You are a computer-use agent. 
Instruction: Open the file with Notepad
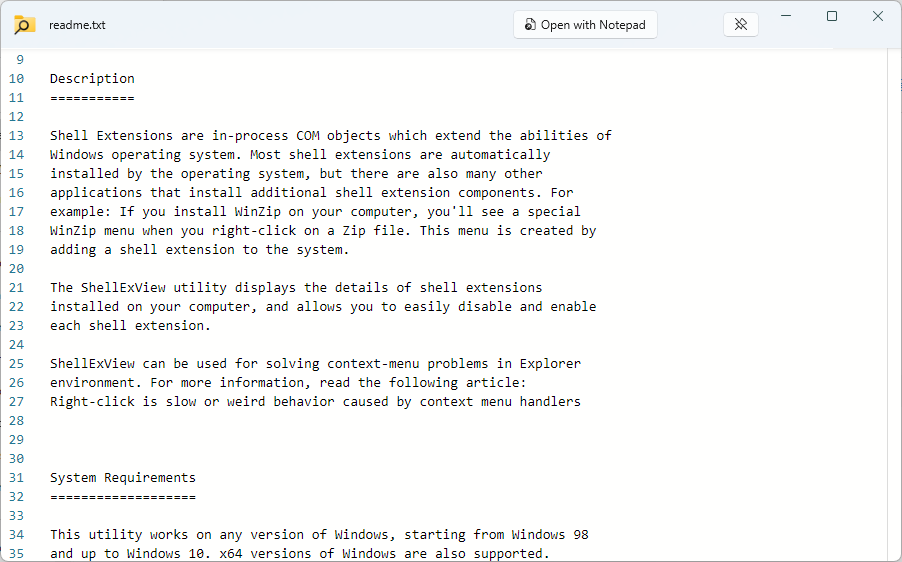tap(585, 25)
